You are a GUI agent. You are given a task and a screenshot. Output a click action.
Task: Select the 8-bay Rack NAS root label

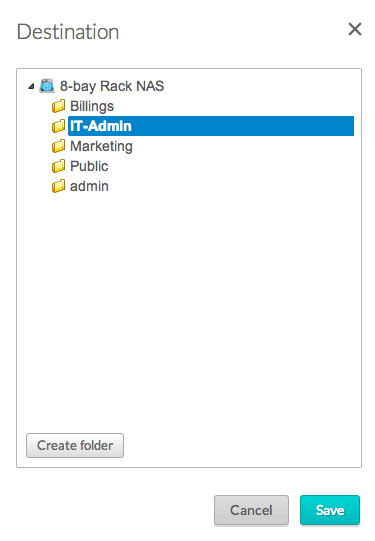112,86
